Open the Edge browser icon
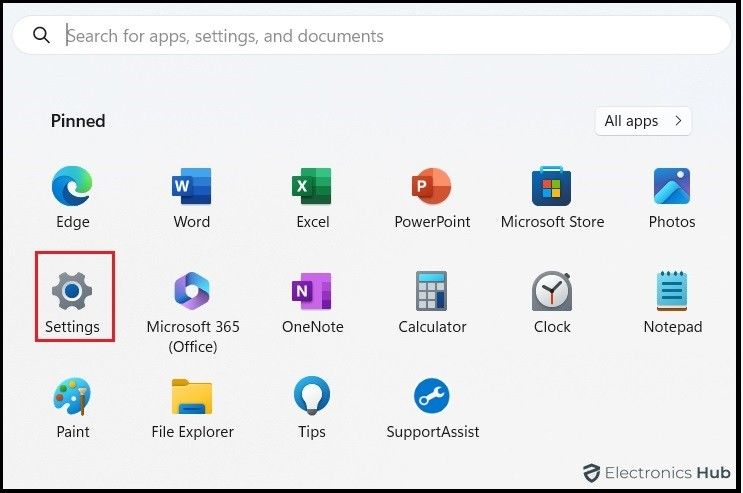Image resolution: width=743 pixels, height=493 pixels. 72,186
